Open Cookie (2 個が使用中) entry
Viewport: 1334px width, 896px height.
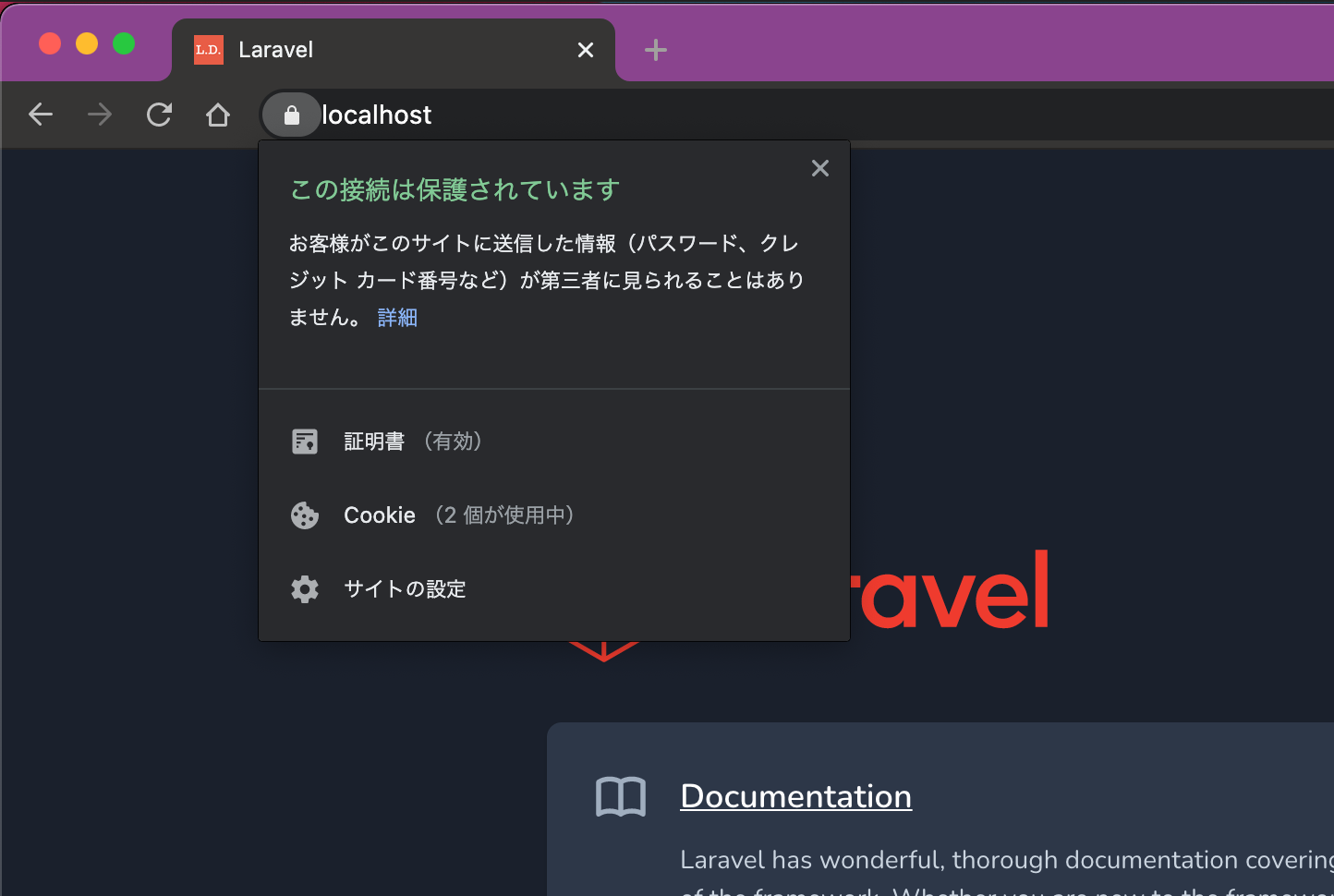tap(554, 515)
